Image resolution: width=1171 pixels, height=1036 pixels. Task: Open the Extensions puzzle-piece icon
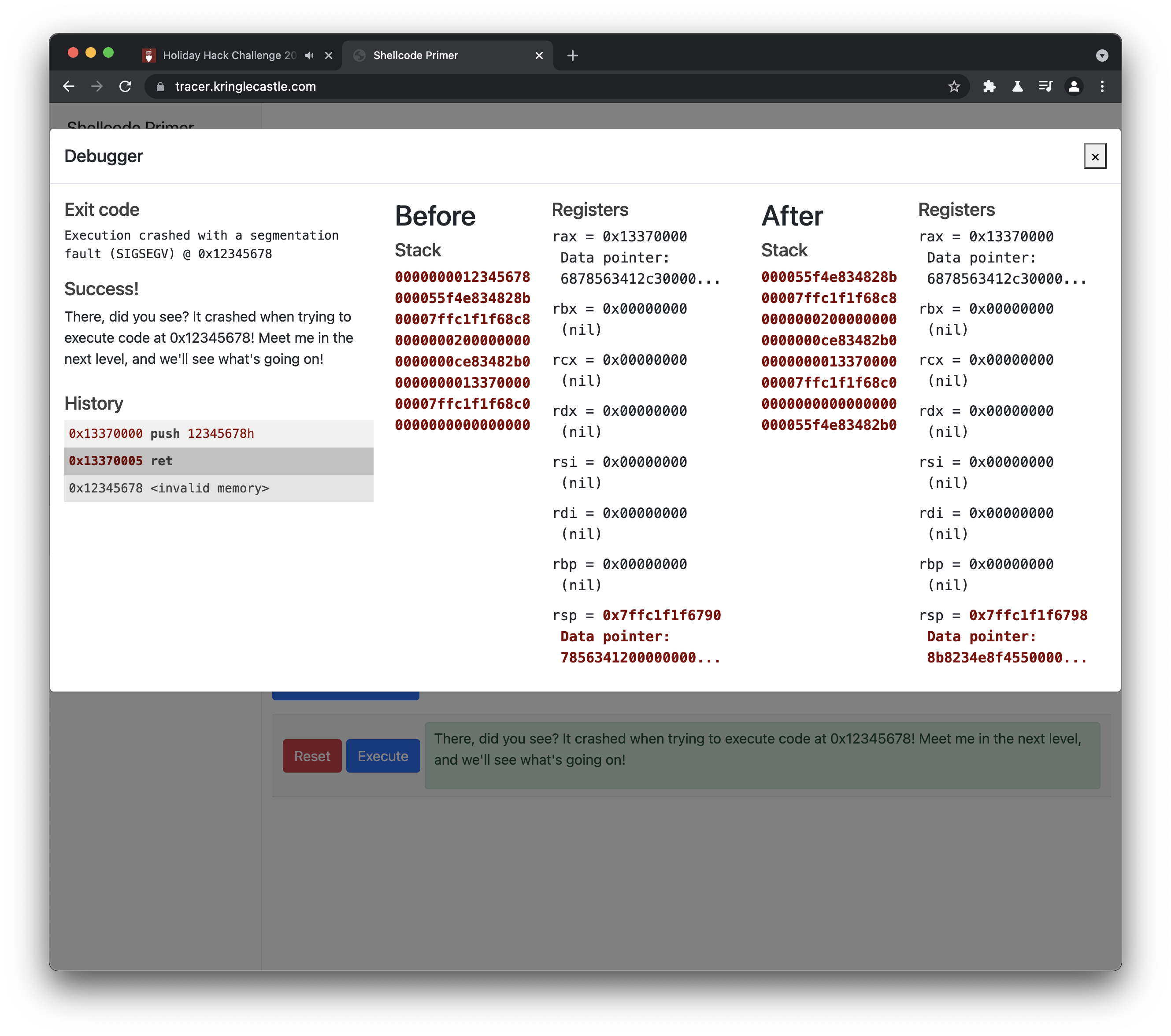989,86
